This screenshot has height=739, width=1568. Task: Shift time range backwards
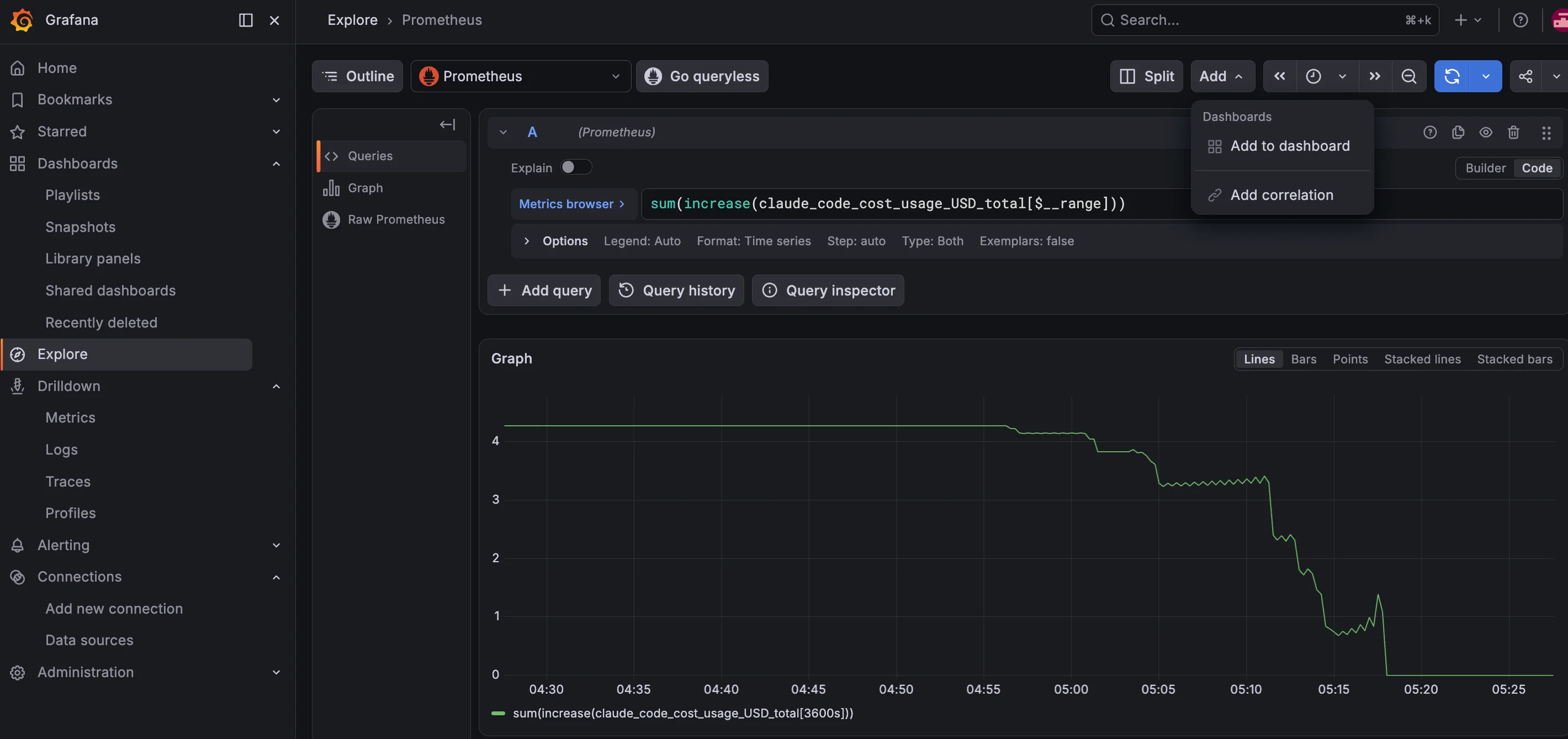tap(1279, 76)
